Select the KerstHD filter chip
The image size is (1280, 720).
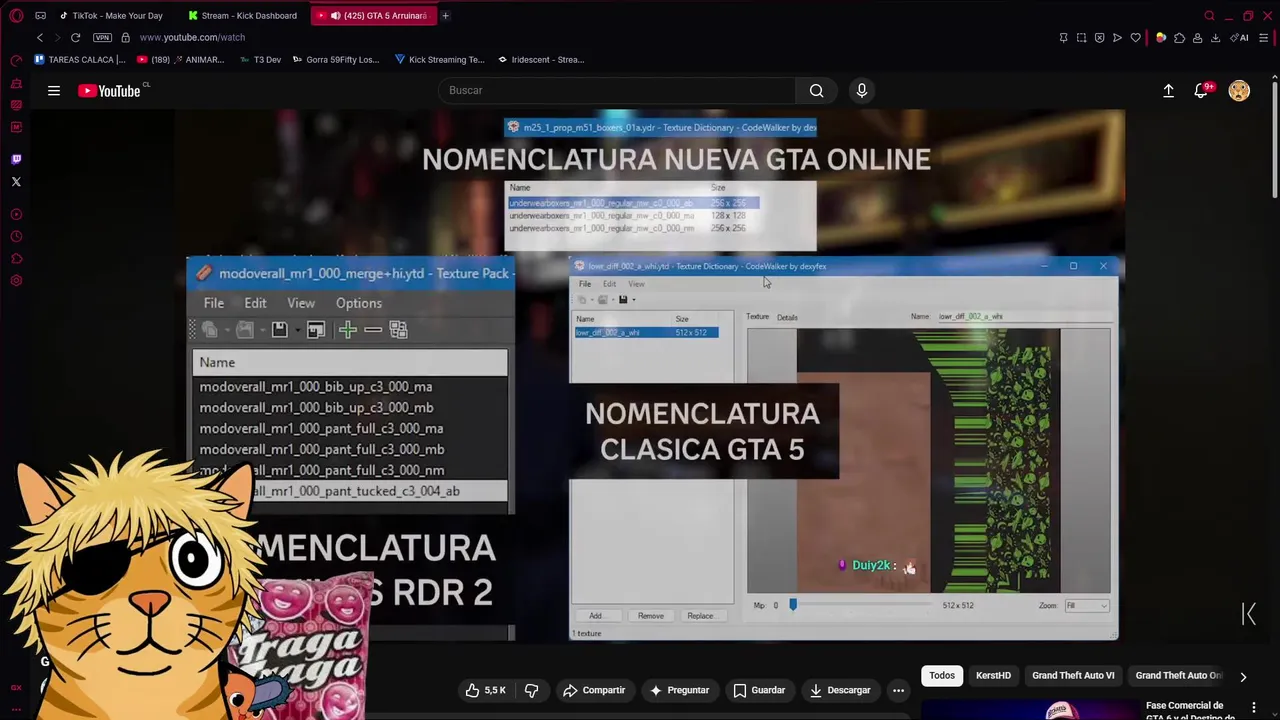point(993,676)
